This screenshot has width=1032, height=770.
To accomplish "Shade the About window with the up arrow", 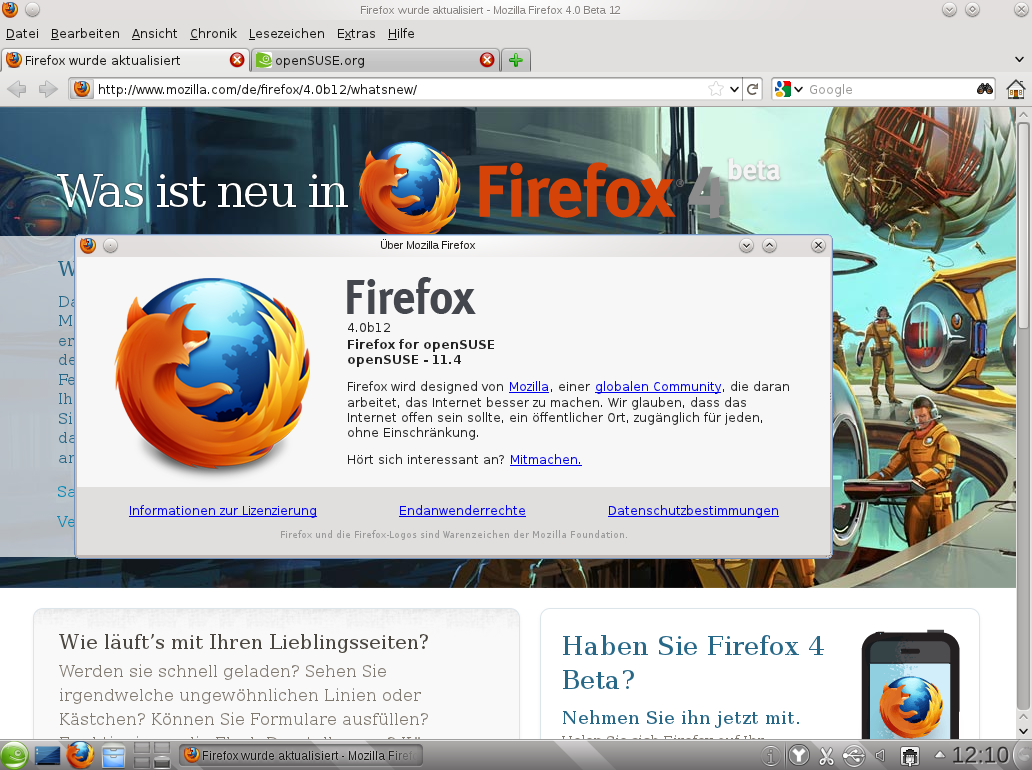I will [769, 245].
